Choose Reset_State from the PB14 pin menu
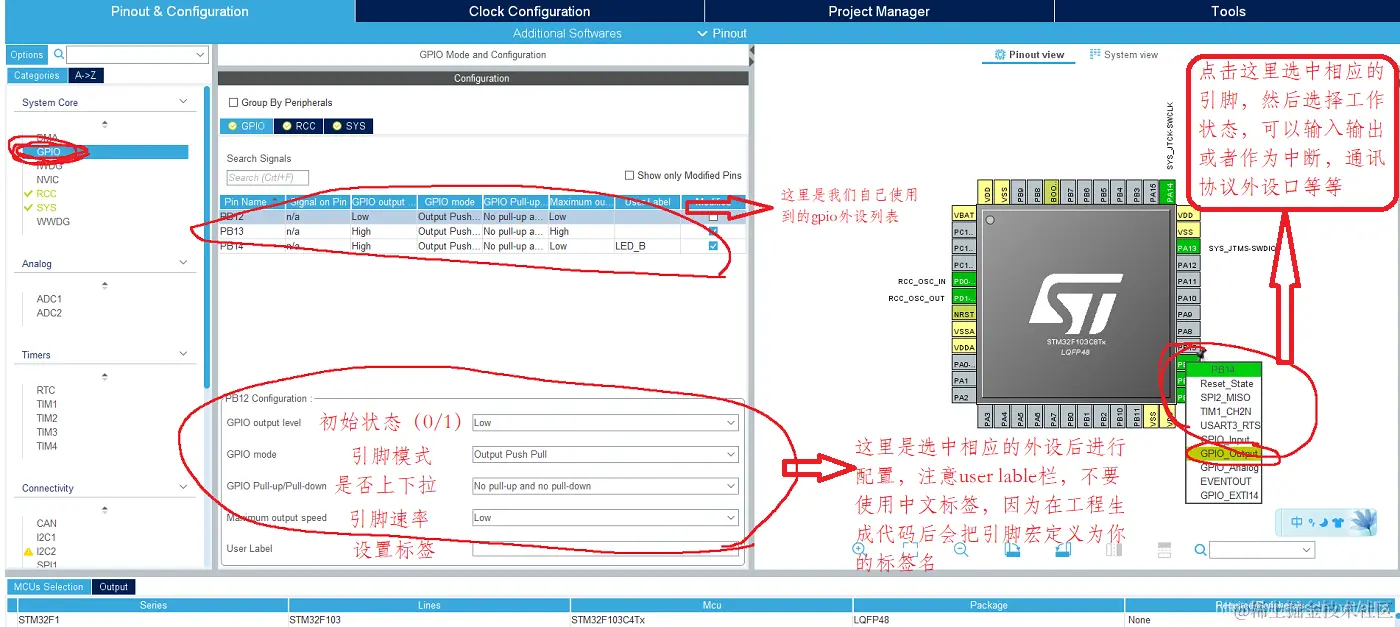 [x=1226, y=383]
